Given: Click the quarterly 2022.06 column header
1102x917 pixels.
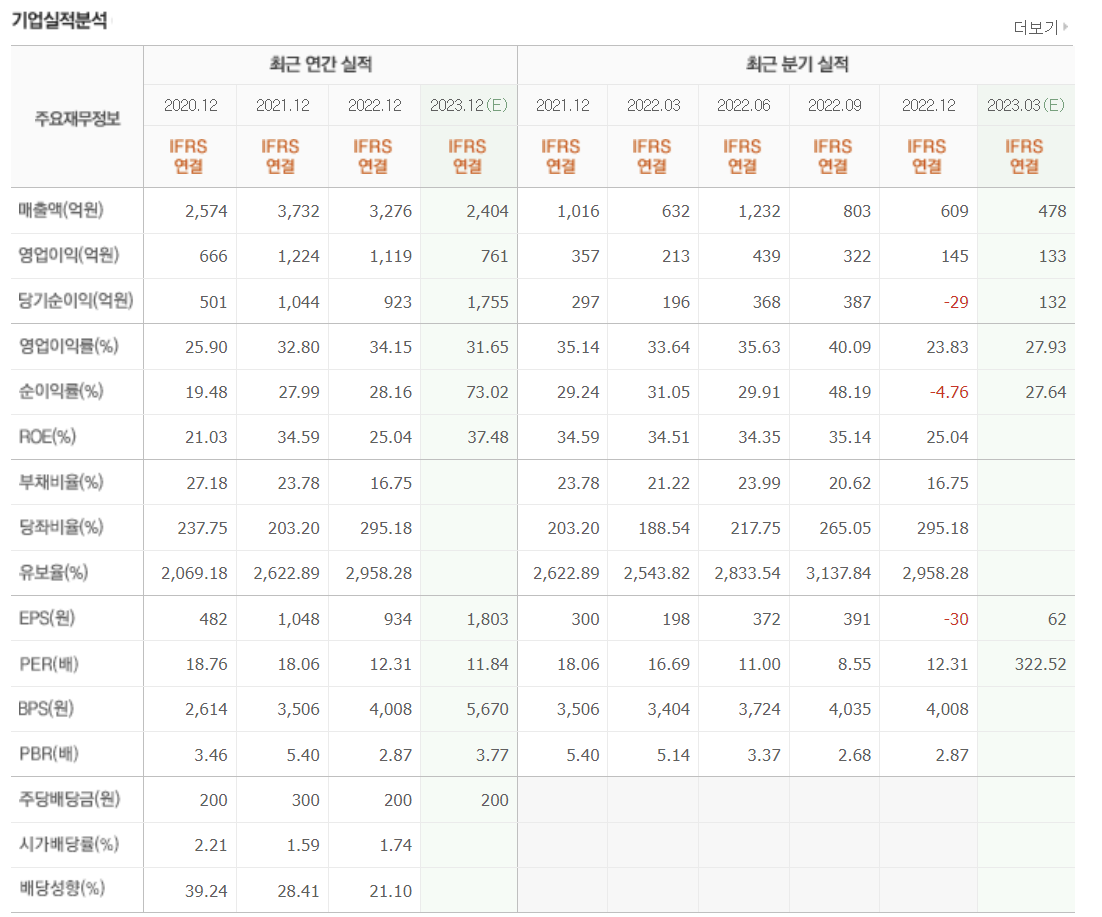Looking at the screenshot, I should 744,105.
